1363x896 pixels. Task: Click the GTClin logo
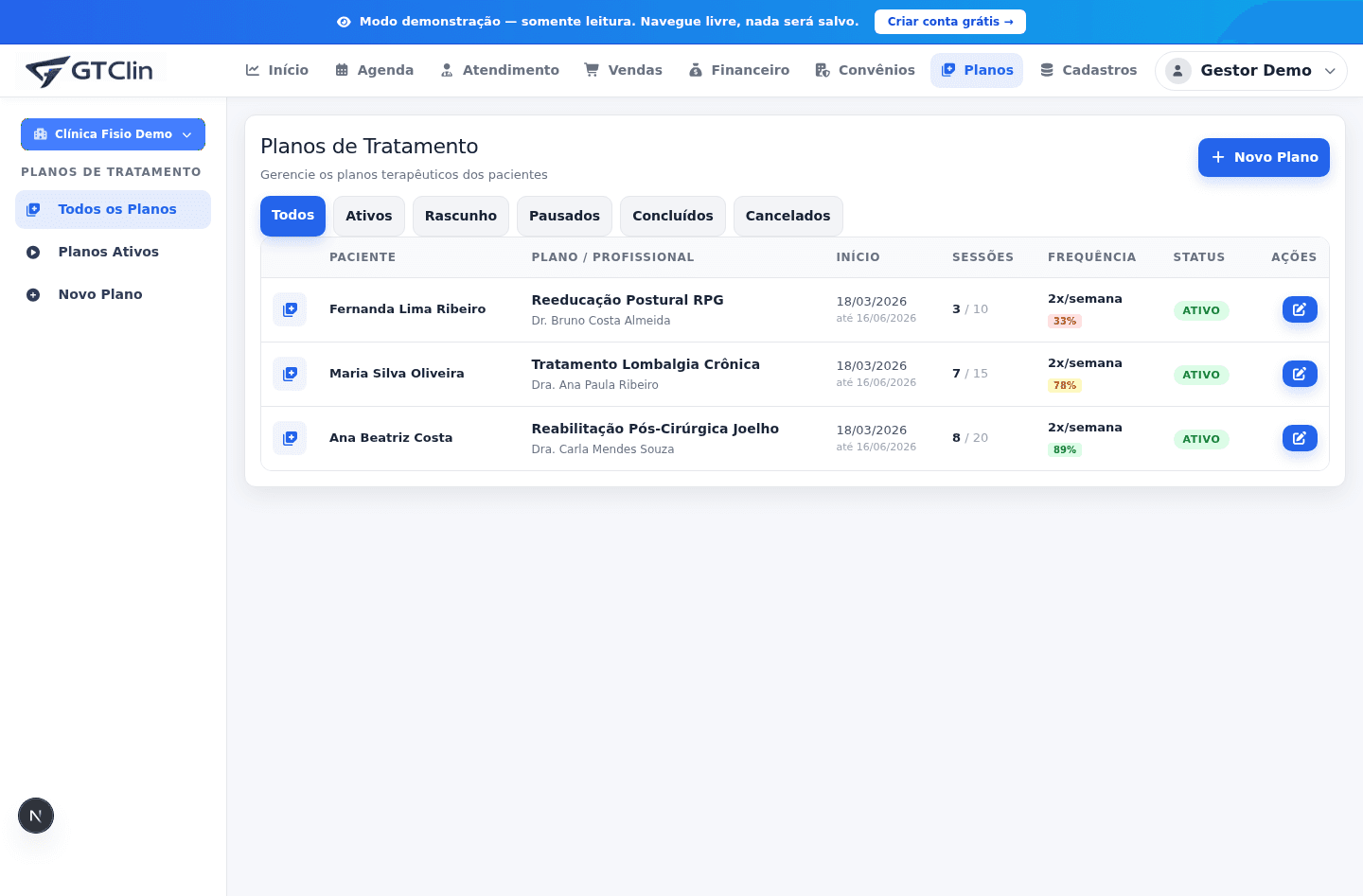point(89,71)
